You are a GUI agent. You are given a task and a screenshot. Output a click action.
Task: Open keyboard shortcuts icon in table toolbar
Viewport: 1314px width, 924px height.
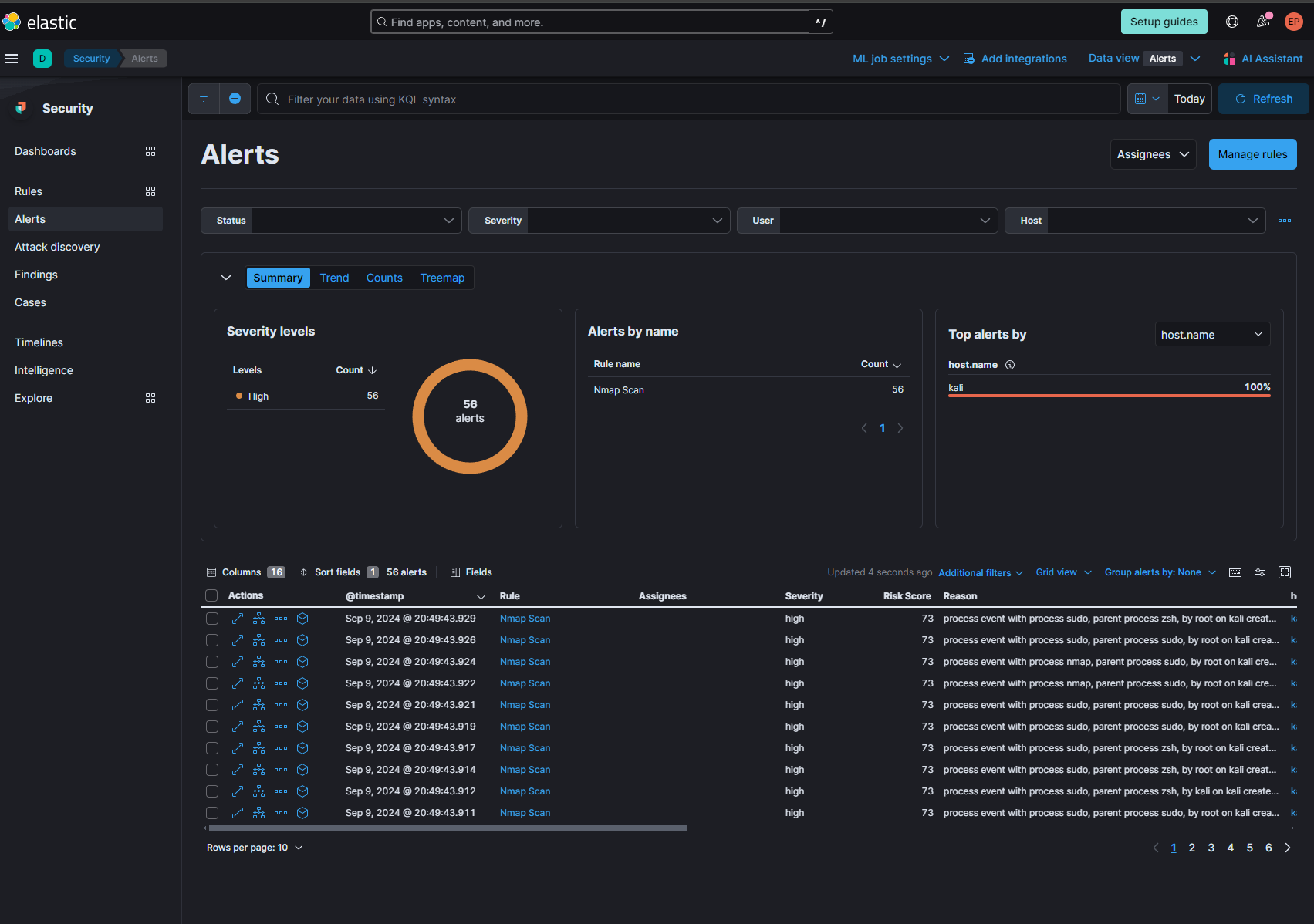point(1235,572)
